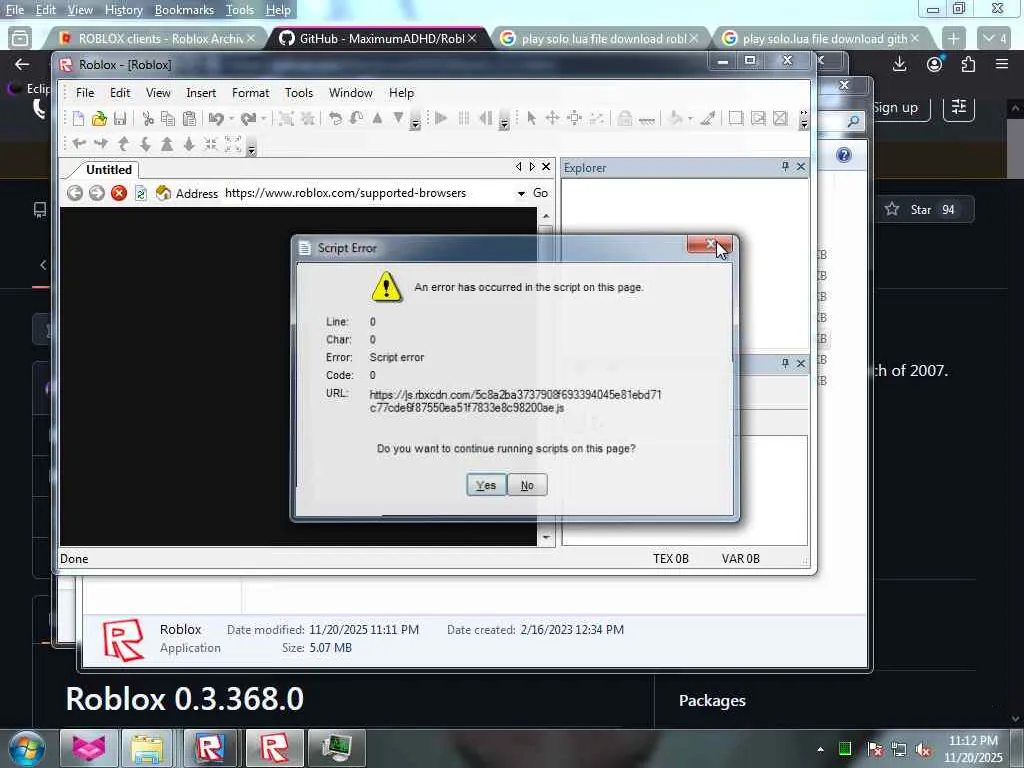This screenshot has width=1024, height=768.
Task: Click the Pause simulation icon
Action: point(464,118)
